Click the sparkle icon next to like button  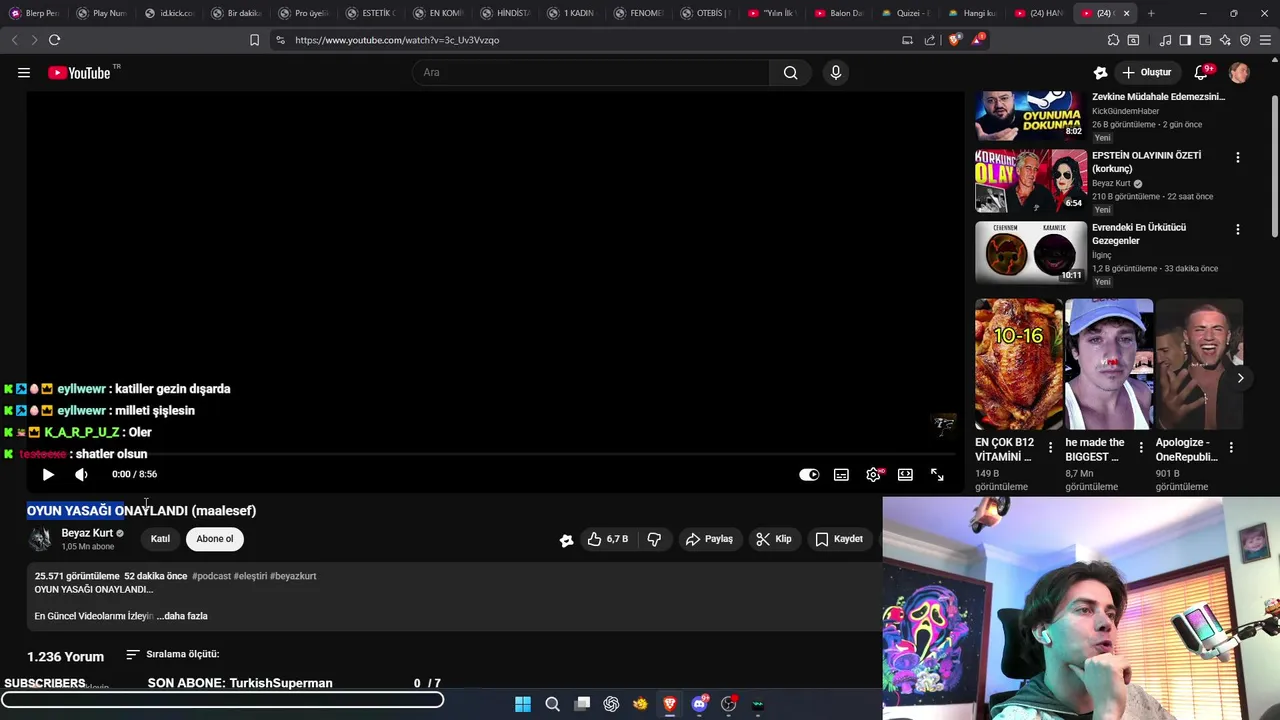566,540
